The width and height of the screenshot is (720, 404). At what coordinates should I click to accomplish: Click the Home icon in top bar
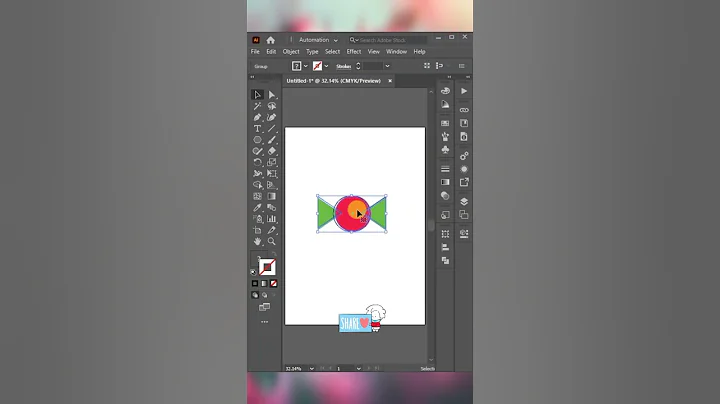point(270,40)
